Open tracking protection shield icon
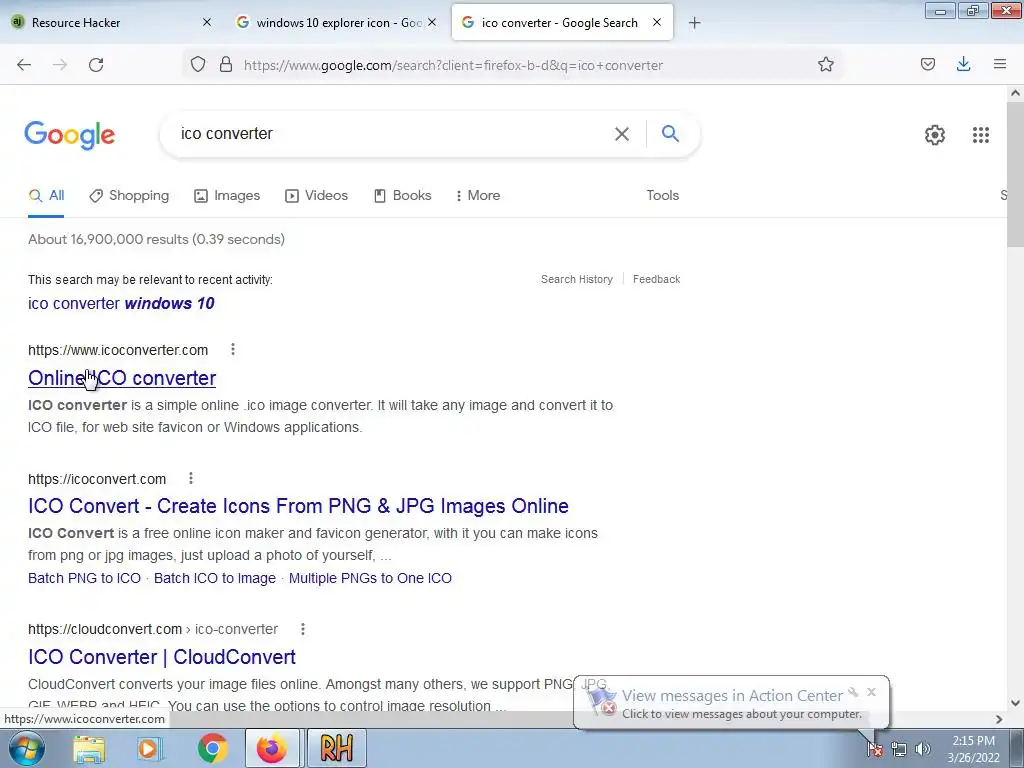 (198, 65)
